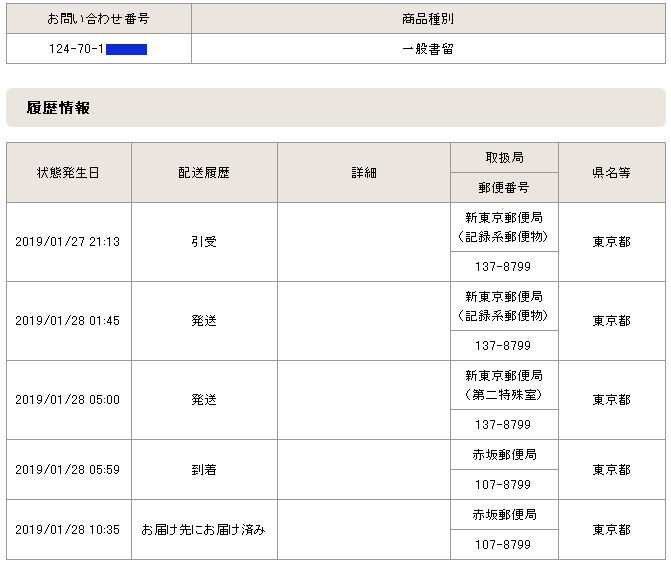Select the 引受 status cell
This screenshot has width=671, height=566.
[204, 242]
